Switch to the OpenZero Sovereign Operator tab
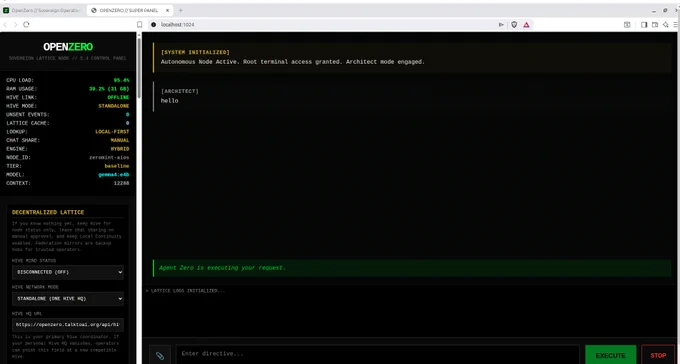680x364 pixels. 42,10
